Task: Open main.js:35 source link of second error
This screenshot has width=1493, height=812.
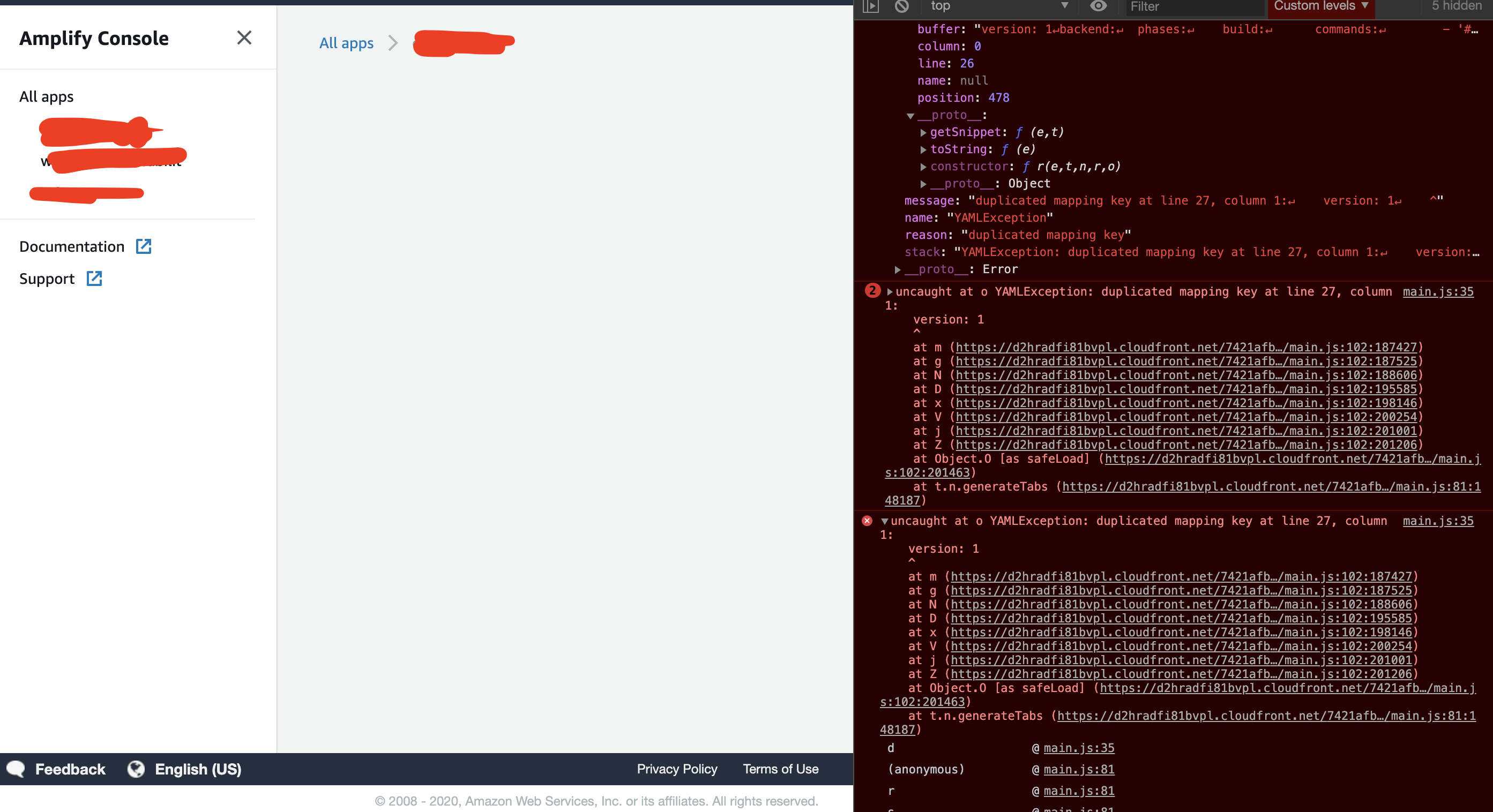Action: pyautogui.click(x=1438, y=521)
